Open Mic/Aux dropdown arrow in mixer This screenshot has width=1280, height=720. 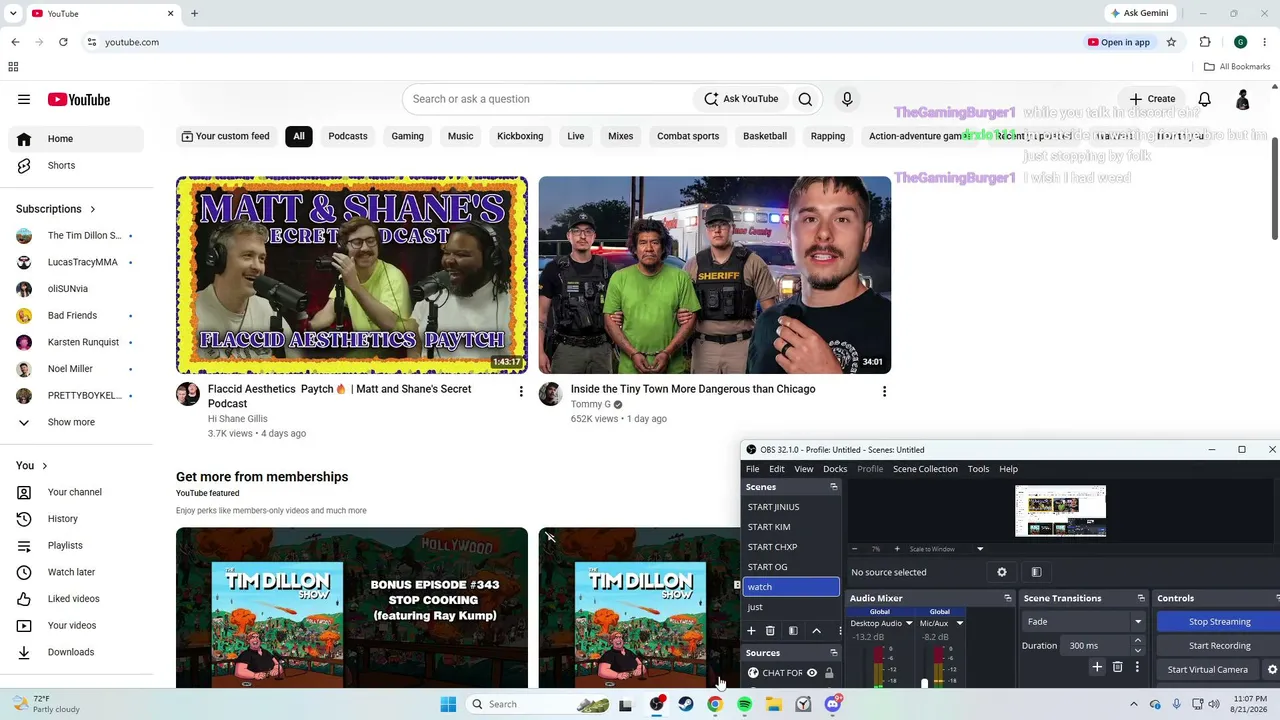(959, 623)
